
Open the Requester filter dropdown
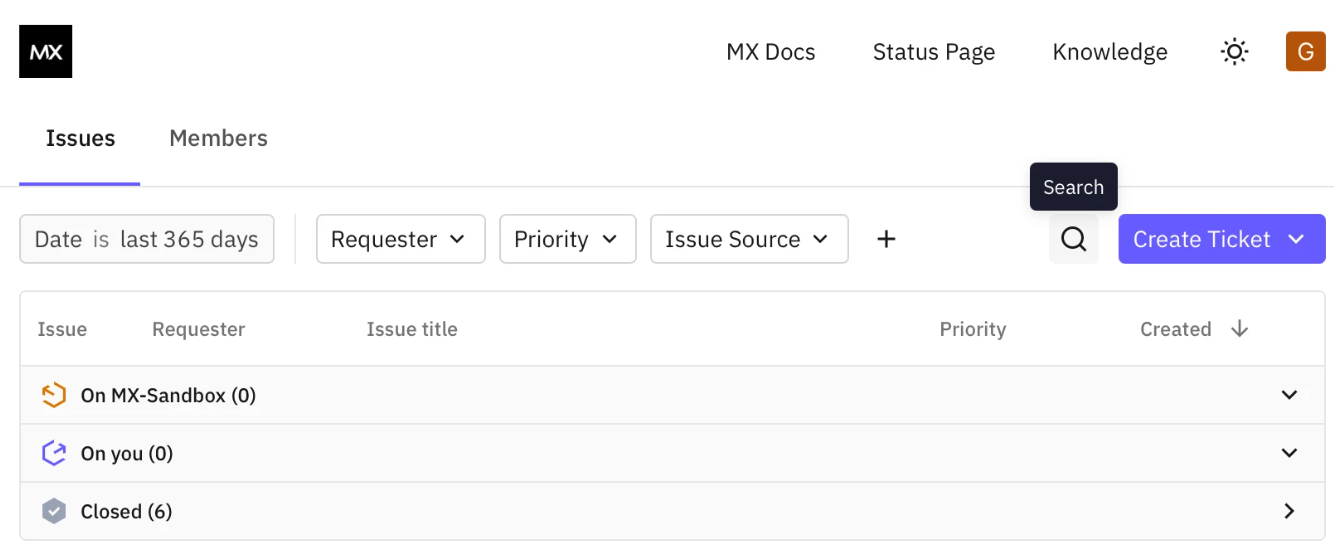tap(401, 239)
